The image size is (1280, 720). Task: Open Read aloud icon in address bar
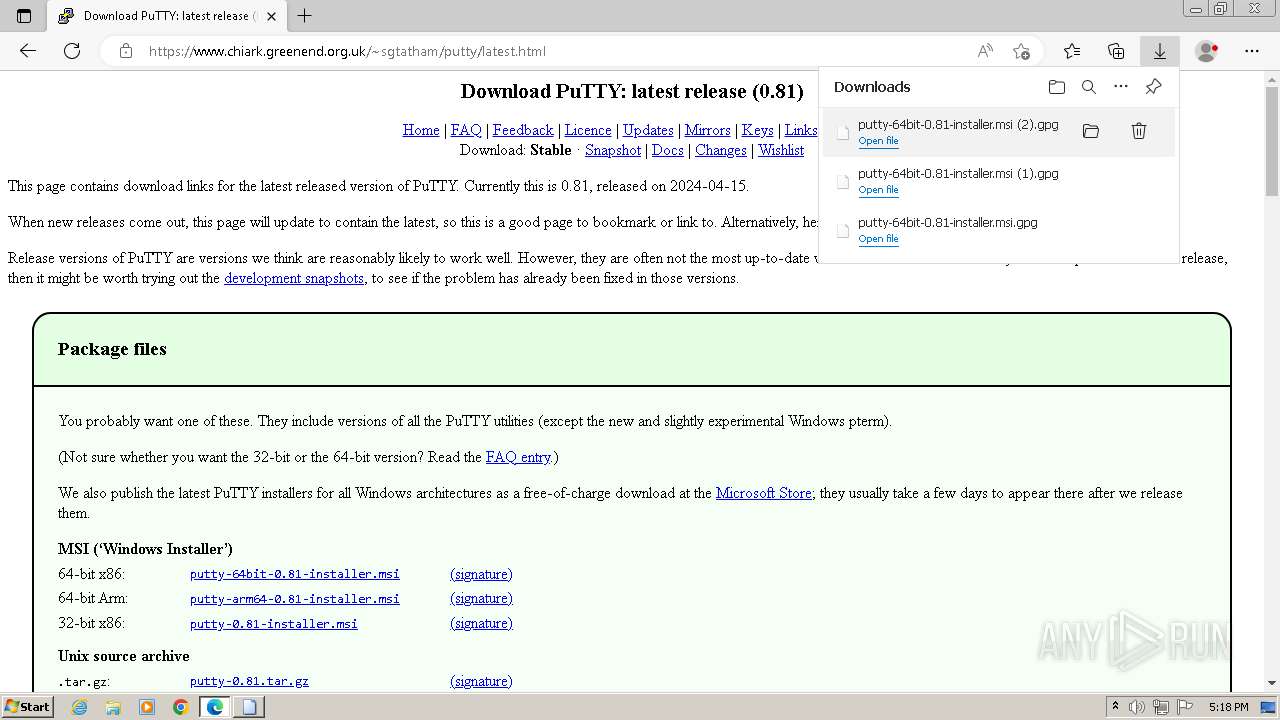pyautogui.click(x=985, y=51)
